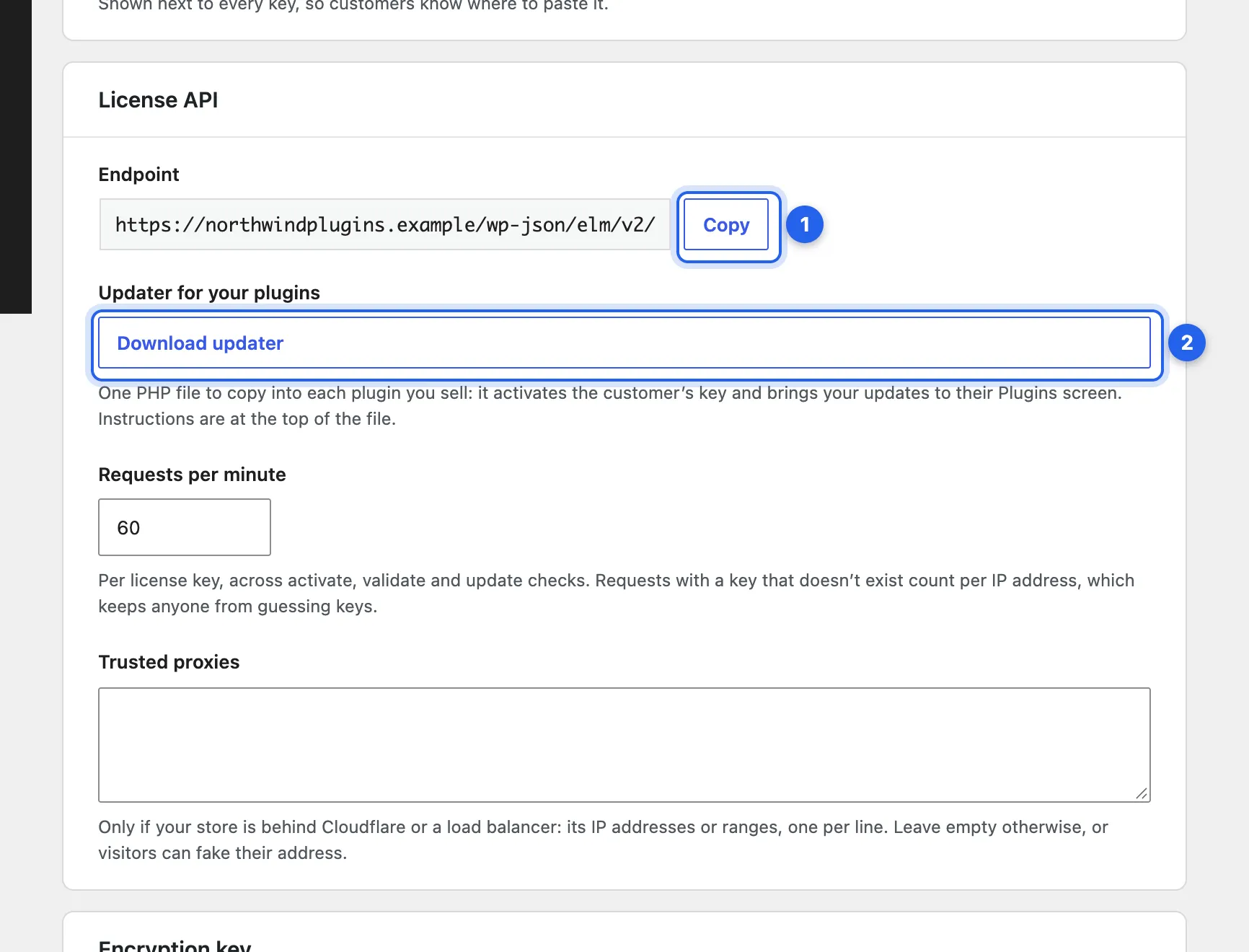Click the 'Per license key' help text

click(617, 594)
